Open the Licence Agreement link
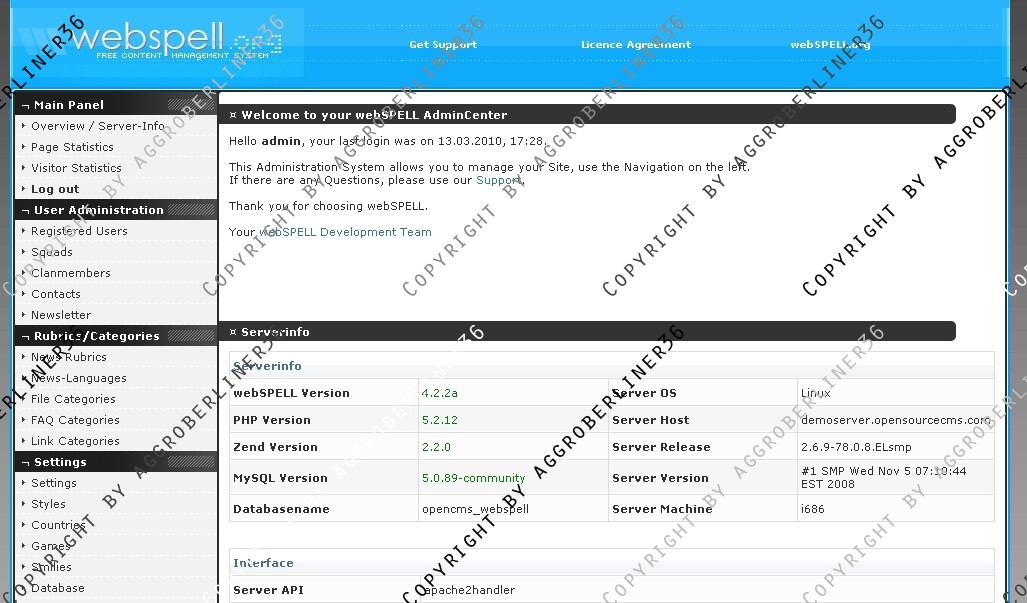 tap(635, 45)
